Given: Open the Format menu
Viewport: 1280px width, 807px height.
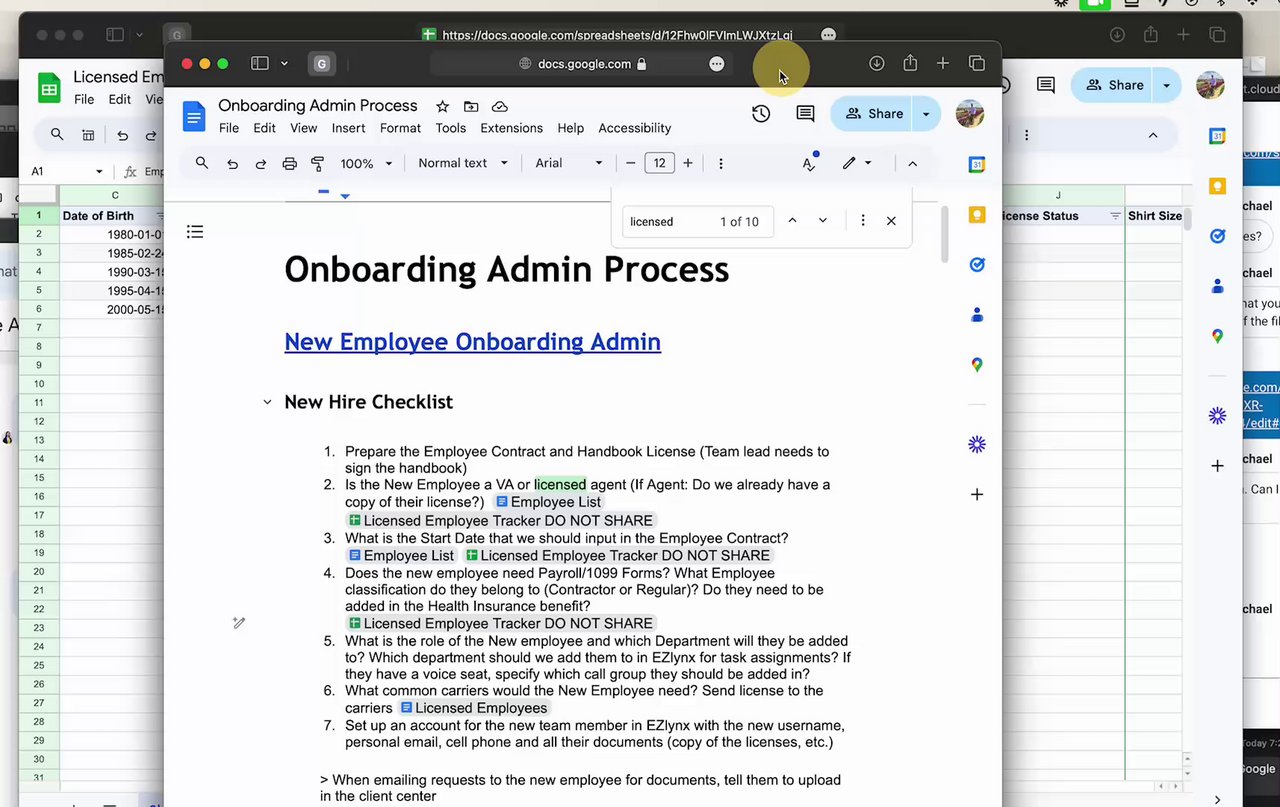Looking at the screenshot, I should coord(400,128).
